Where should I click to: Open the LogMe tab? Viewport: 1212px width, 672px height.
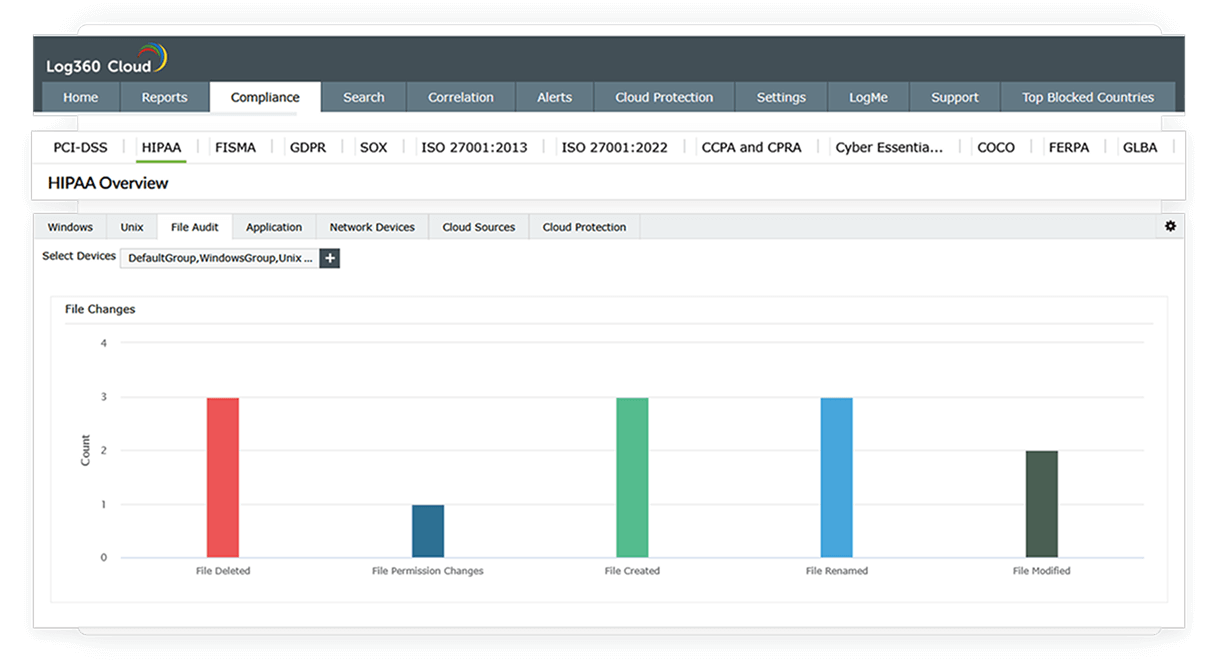click(x=868, y=97)
